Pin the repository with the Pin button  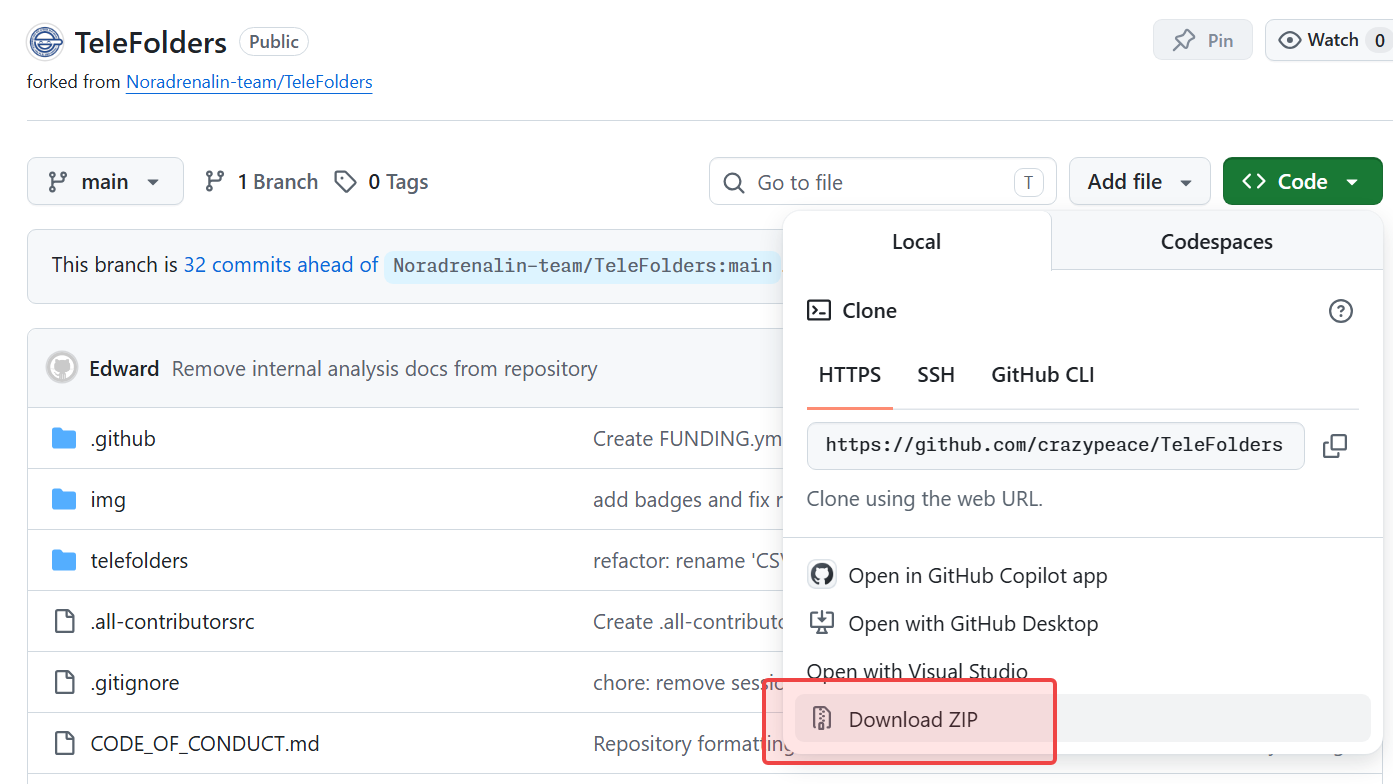tap(1203, 41)
